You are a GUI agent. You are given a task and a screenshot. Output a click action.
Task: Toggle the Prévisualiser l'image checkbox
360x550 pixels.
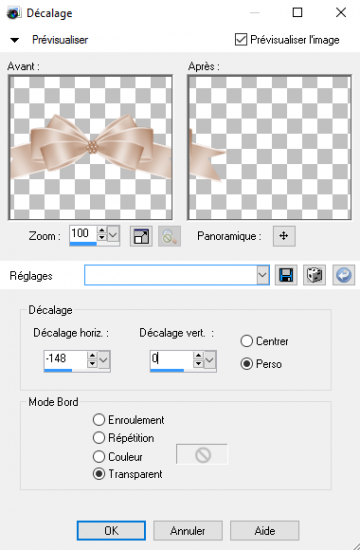click(x=241, y=40)
